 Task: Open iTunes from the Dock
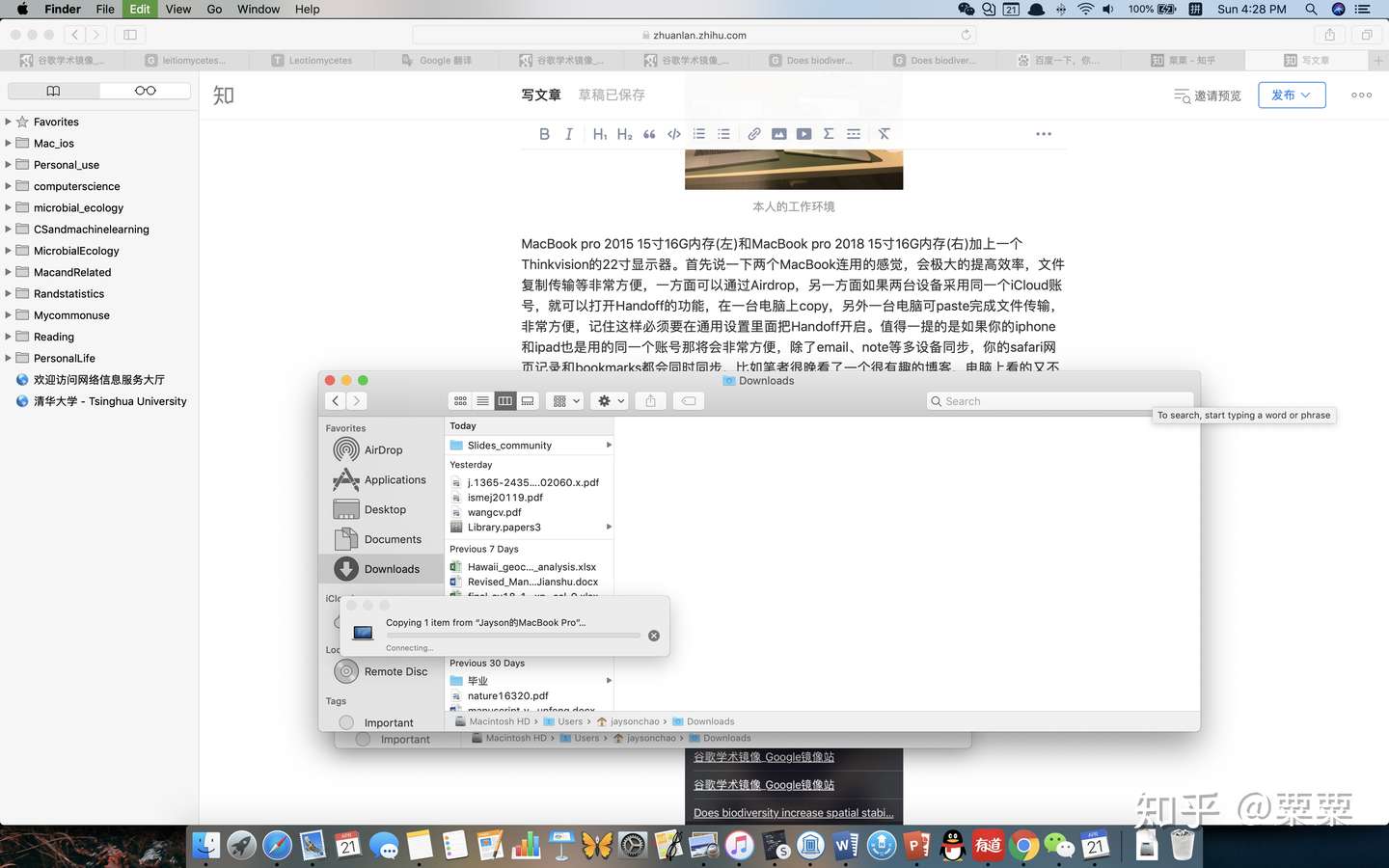click(739, 846)
